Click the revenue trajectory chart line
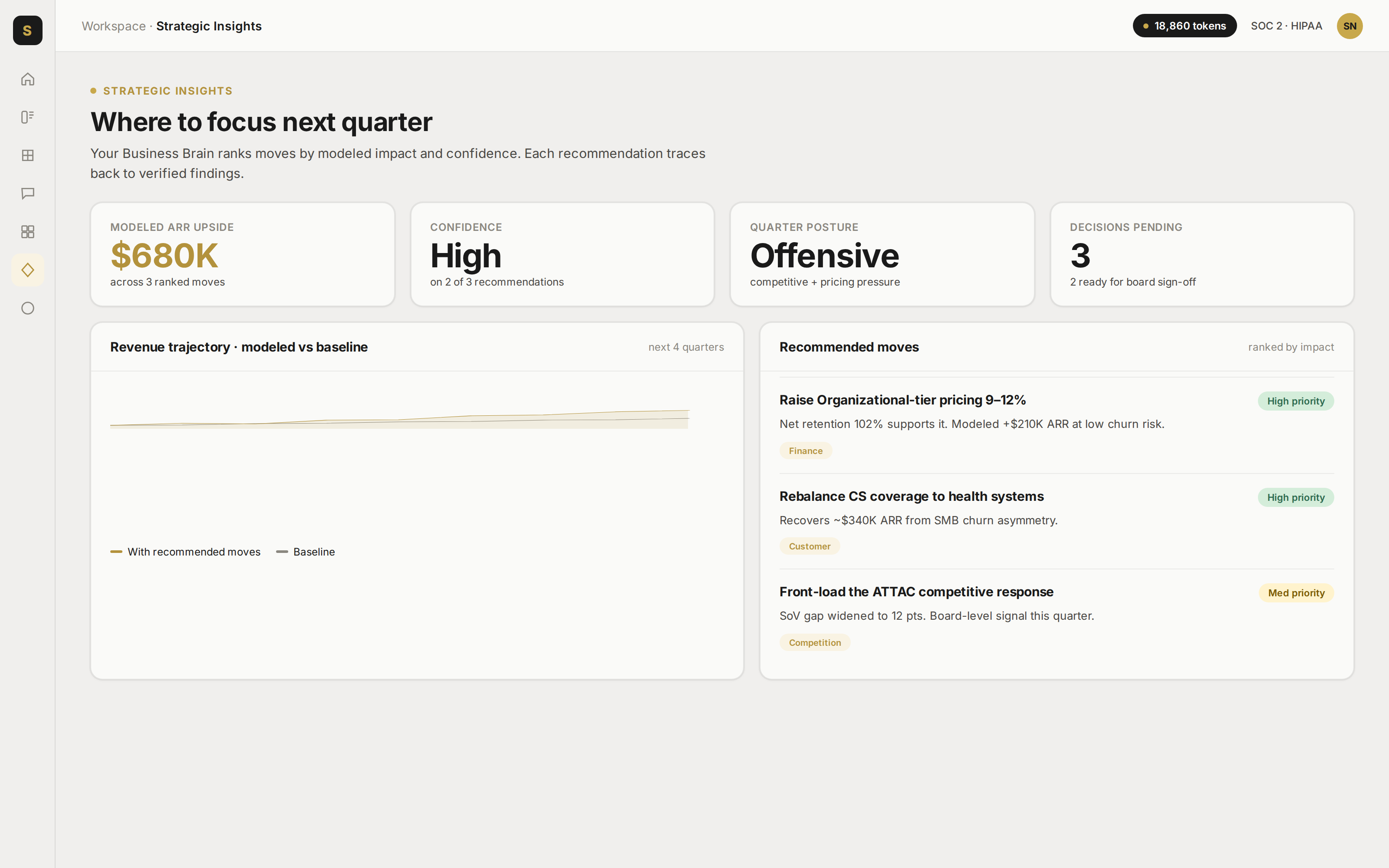Viewport: 1389px width, 868px height. (399, 419)
